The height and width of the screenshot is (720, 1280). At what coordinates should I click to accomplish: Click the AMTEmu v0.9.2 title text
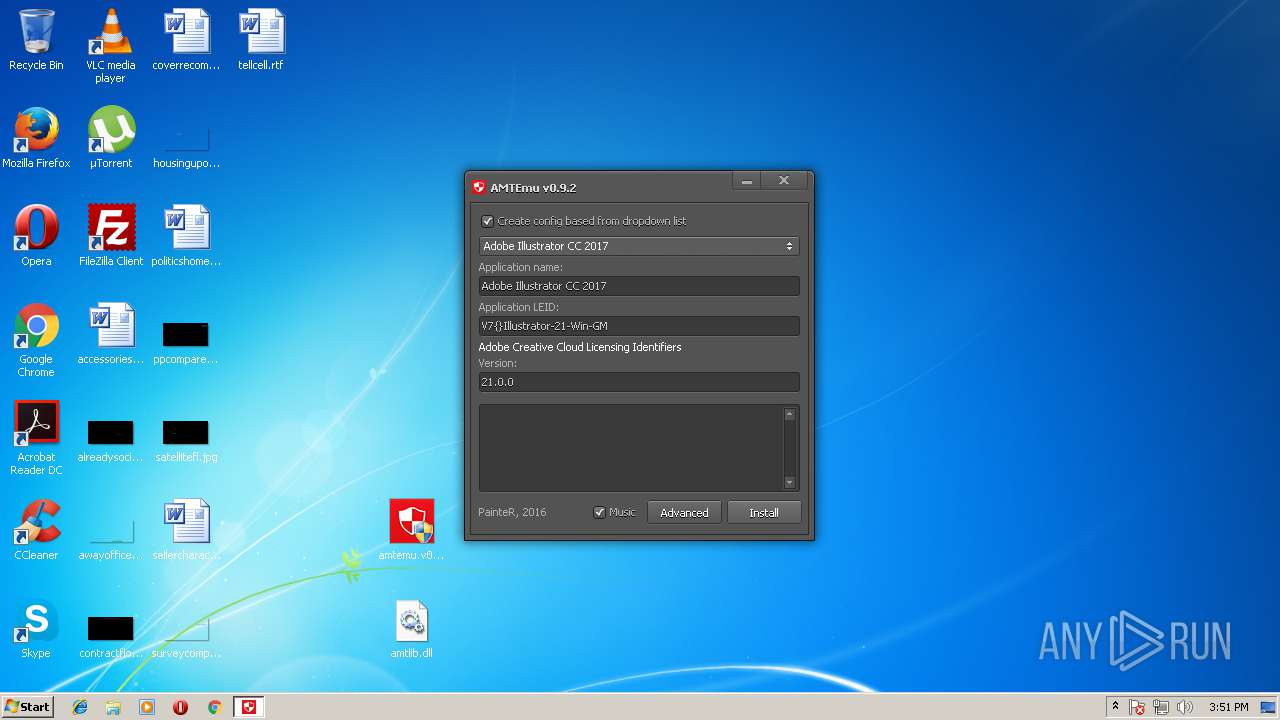click(533, 188)
